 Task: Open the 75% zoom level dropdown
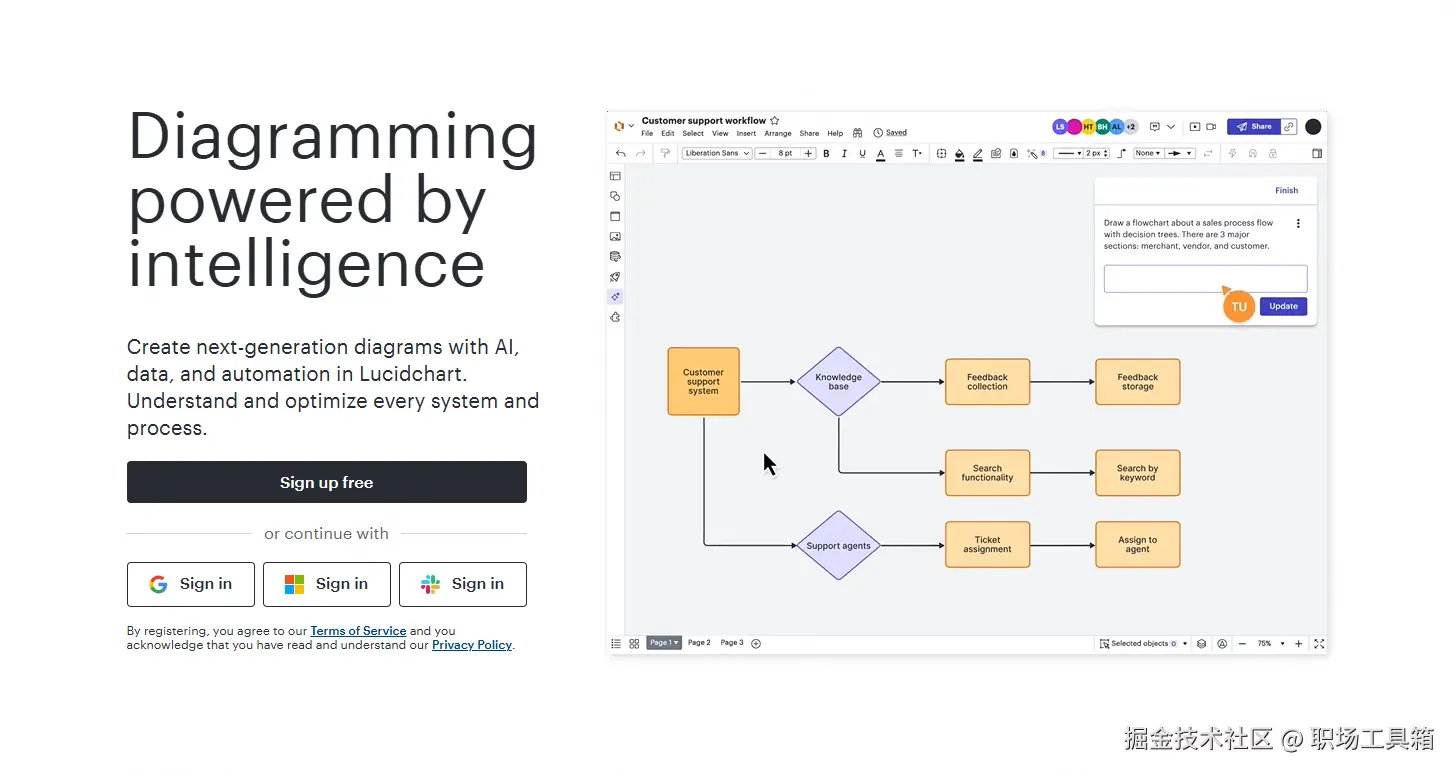click(x=1270, y=643)
